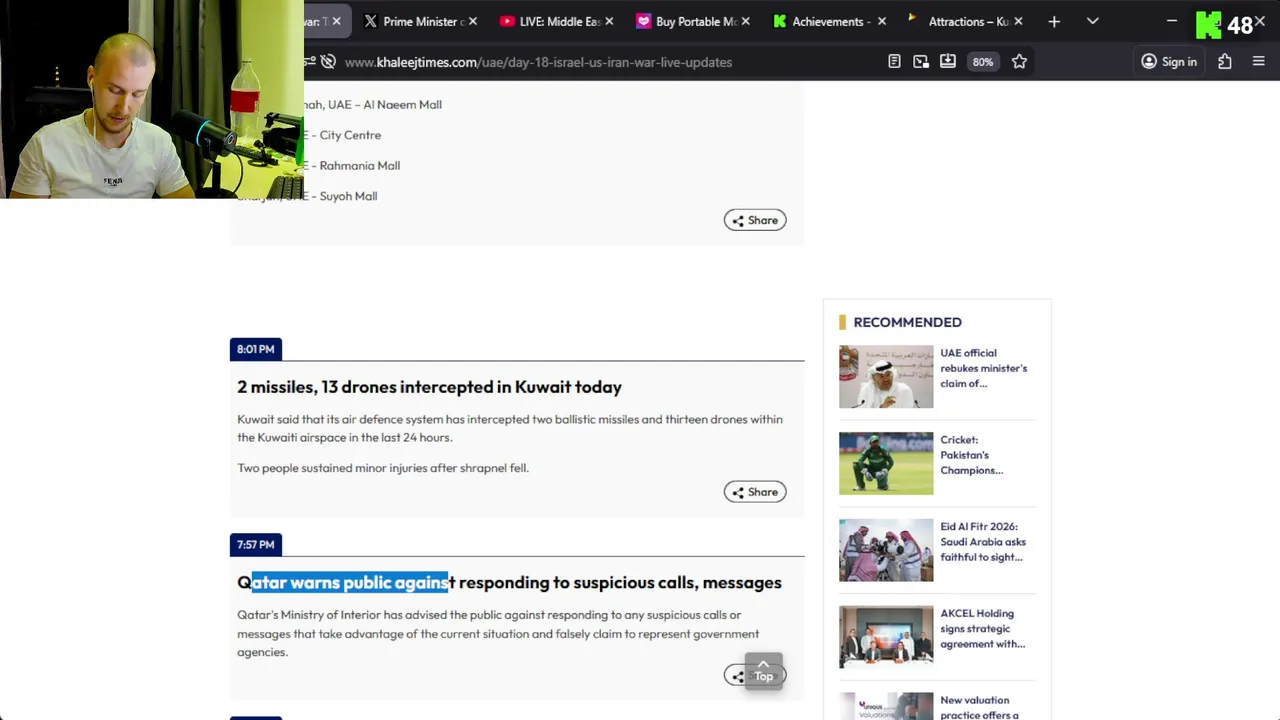Click the Al Naeem Mall list entry
The width and height of the screenshot is (1280, 720).
pos(372,104)
